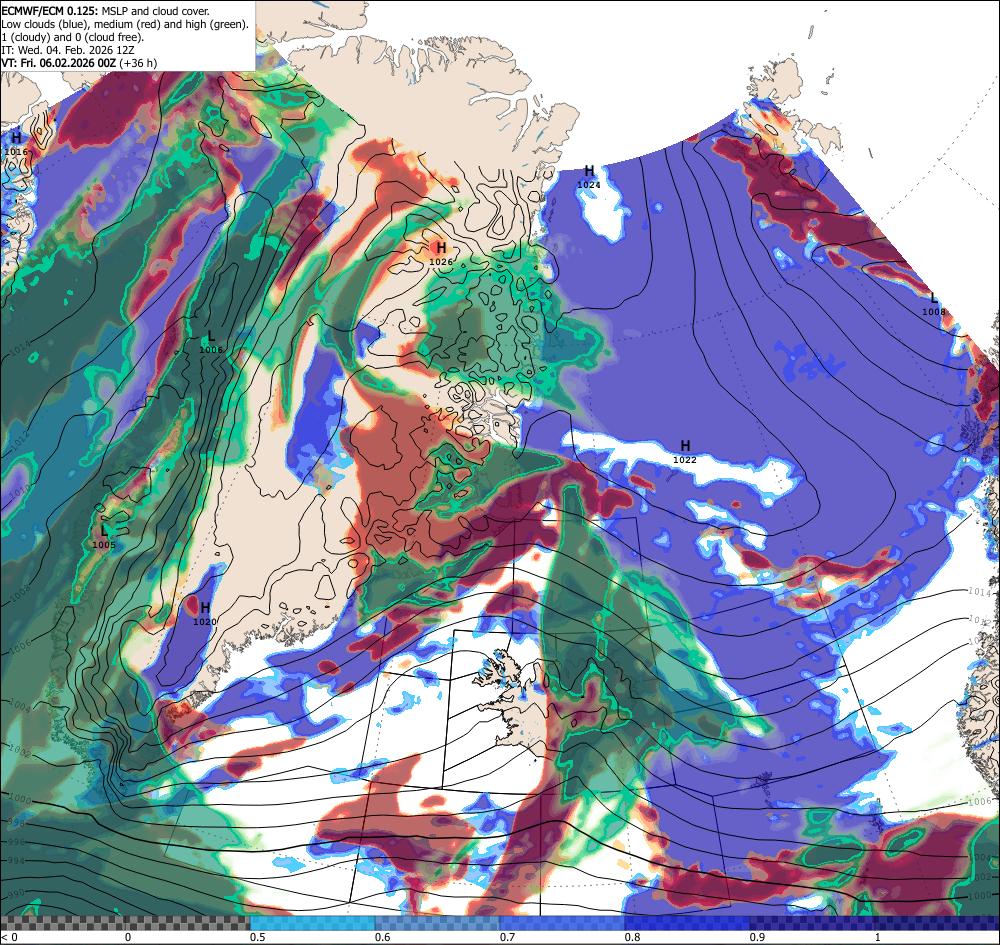Click the colorbar swatch between 0.6 and 0.7

coord(438,923)
